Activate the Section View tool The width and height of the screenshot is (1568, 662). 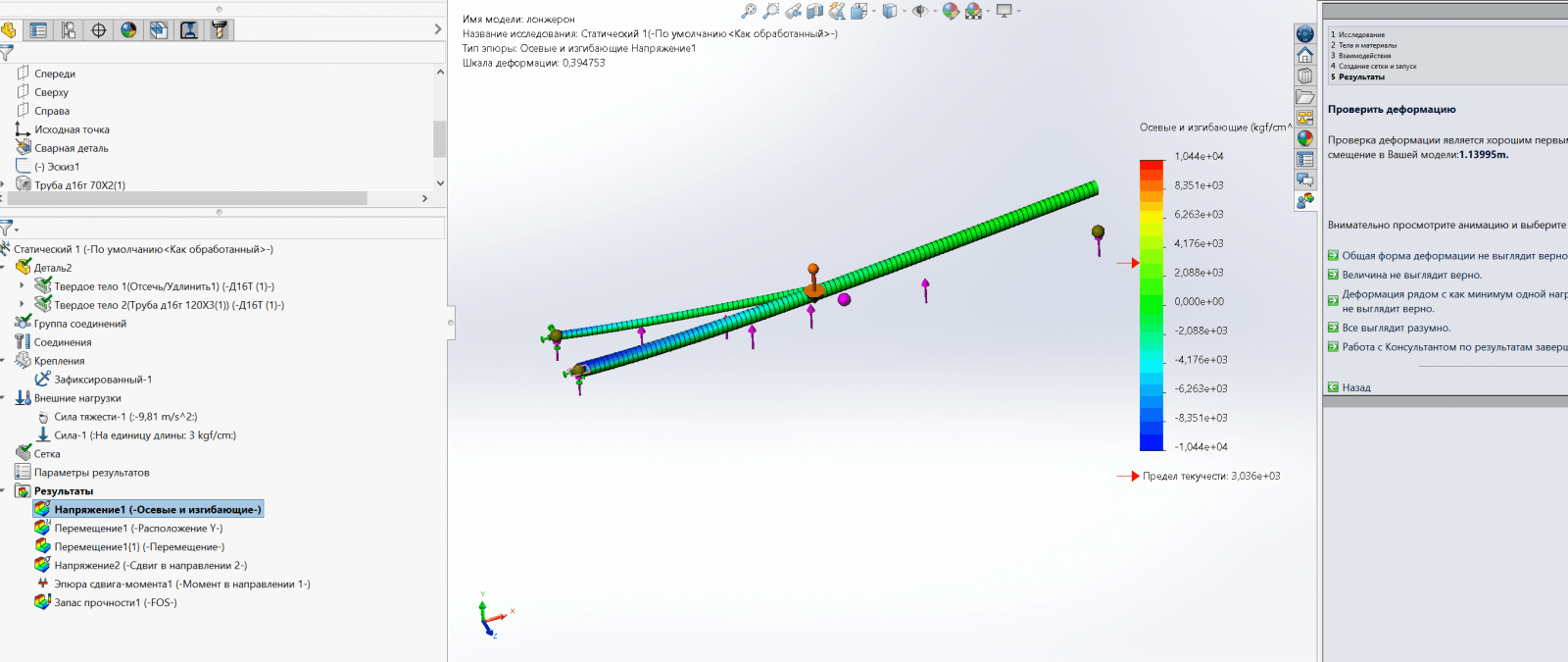(815, 11)
